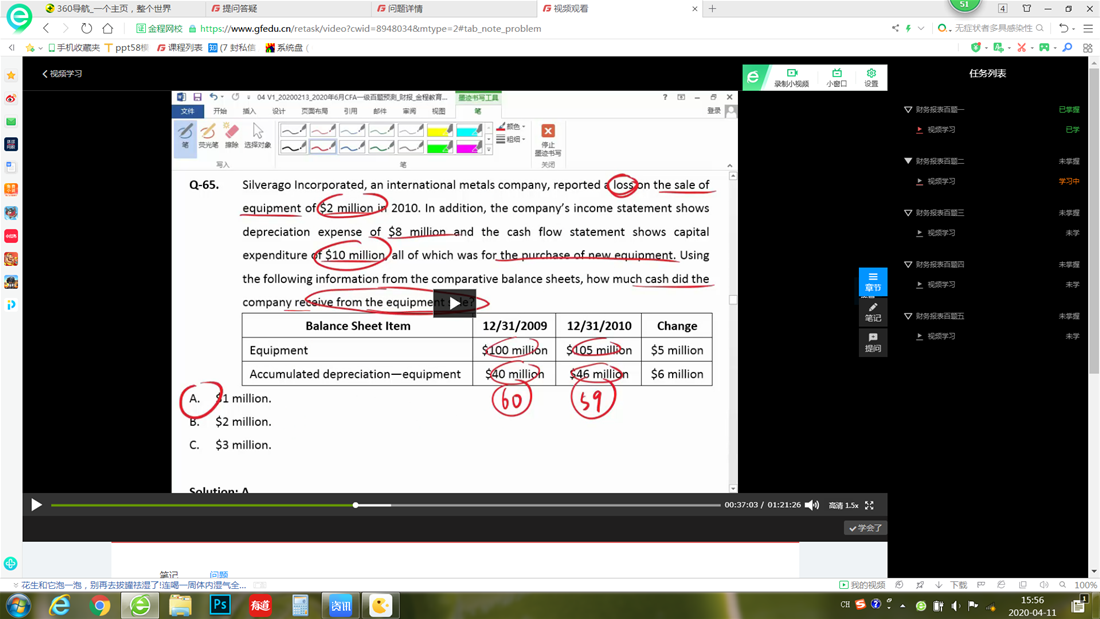This screenshot has width=1100, height=619.
Task: Click the undo arrow in Word's title bar
Action: [x=213, y=98]
